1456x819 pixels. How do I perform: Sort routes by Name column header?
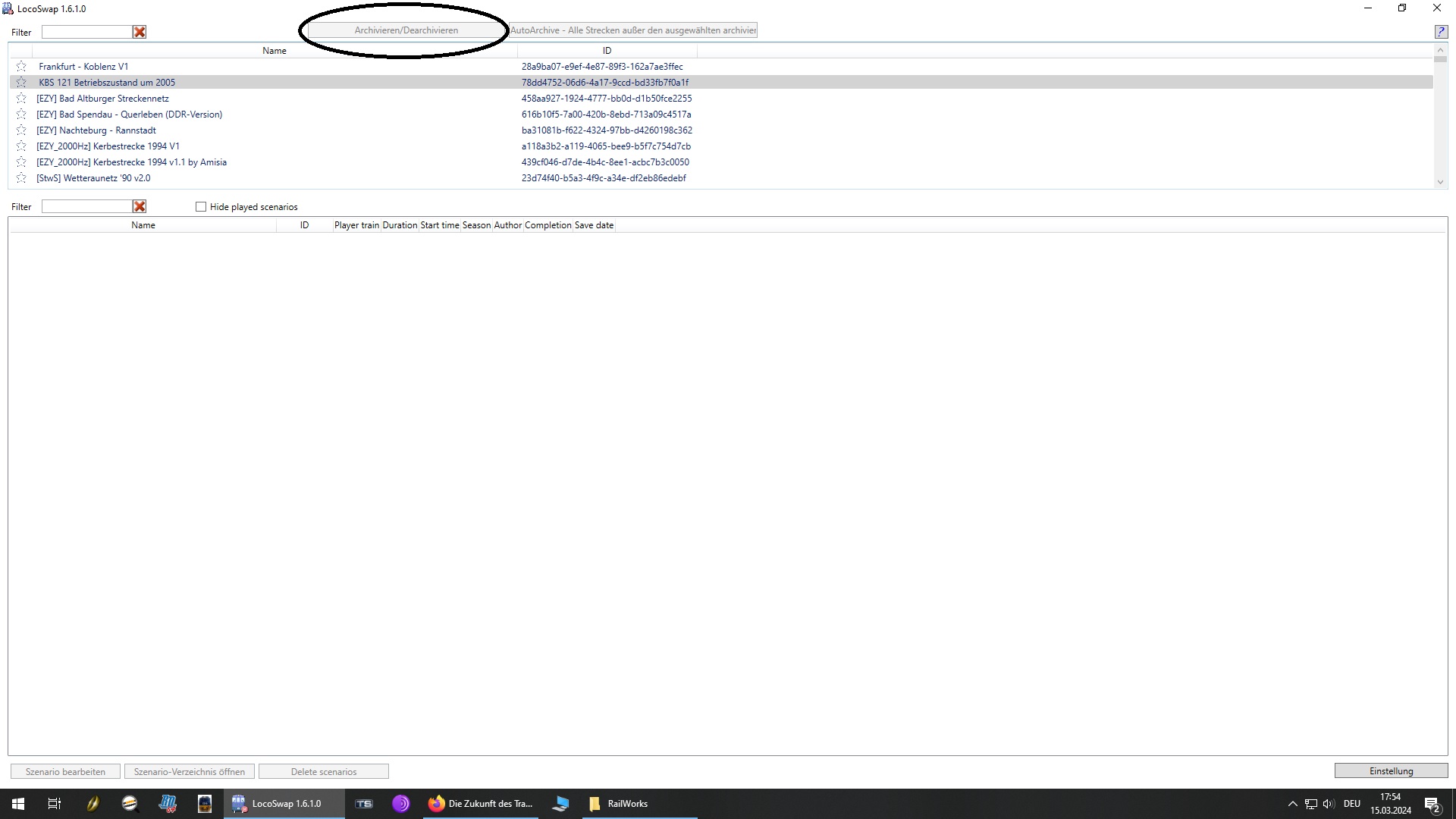(x=275, y=51)
